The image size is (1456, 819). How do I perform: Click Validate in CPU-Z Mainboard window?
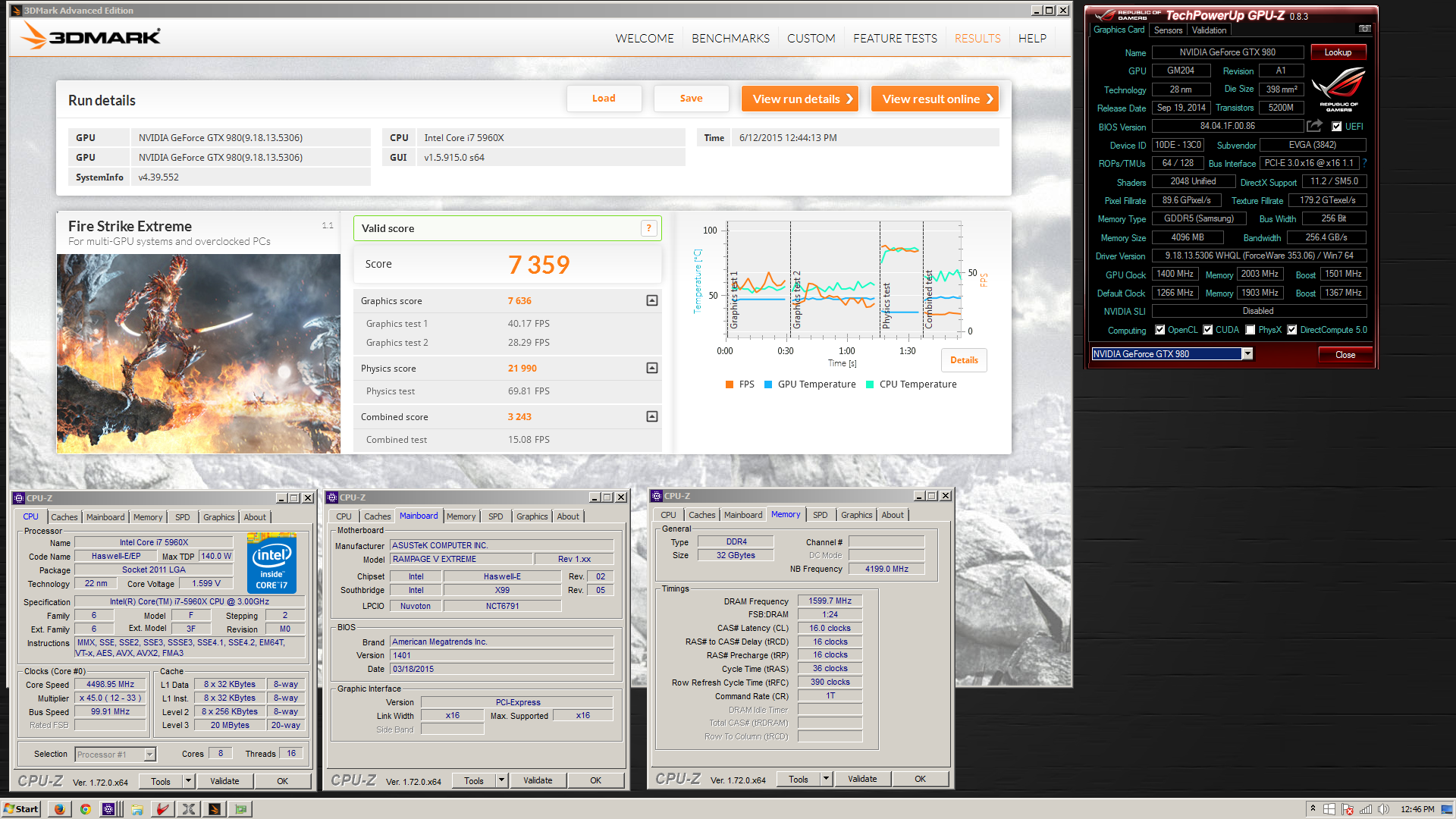[538, 780]
